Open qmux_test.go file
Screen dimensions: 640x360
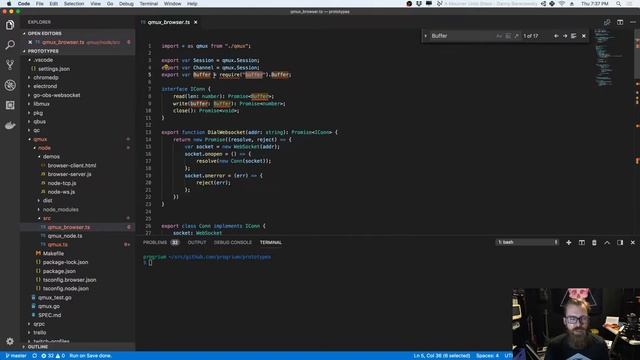[x=55, y=298]
